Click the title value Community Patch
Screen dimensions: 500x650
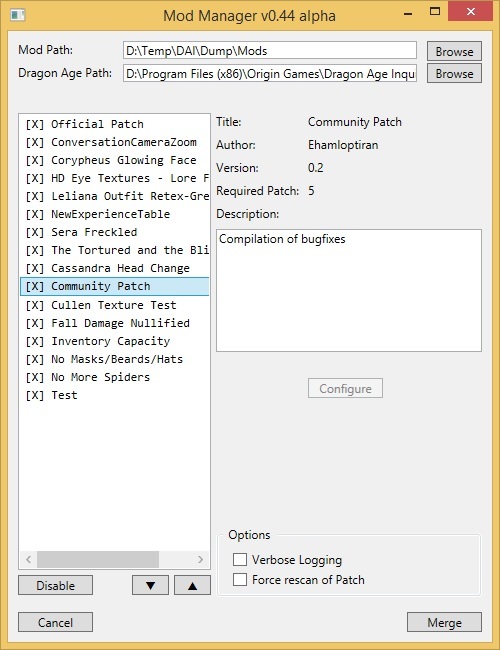tap(355, 122)
